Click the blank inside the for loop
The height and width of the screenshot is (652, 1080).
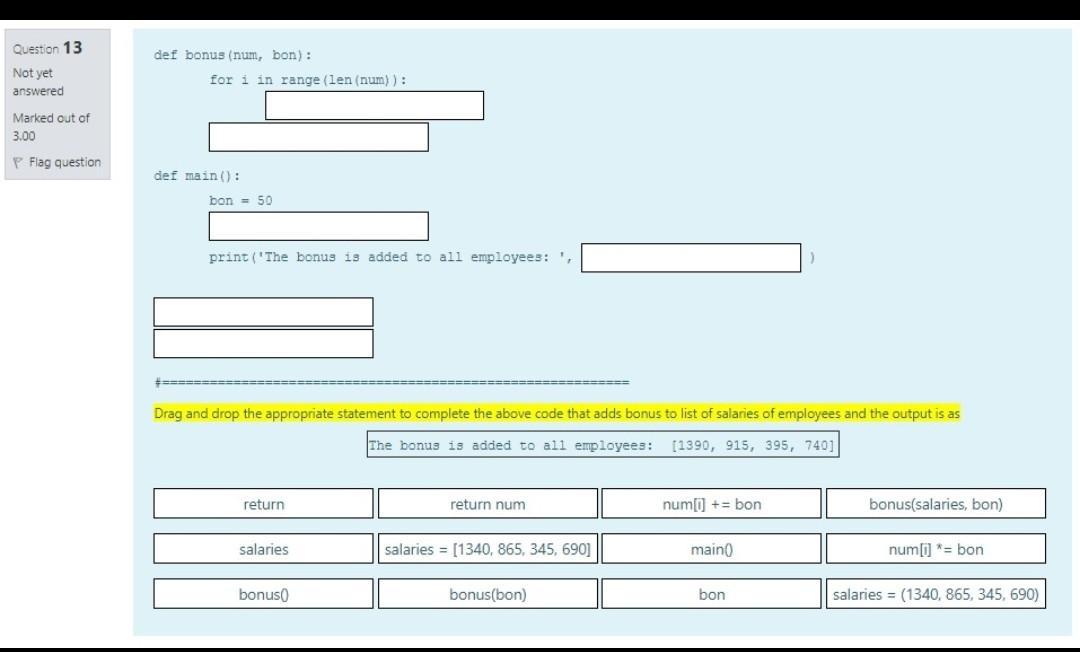coord(374,104)
